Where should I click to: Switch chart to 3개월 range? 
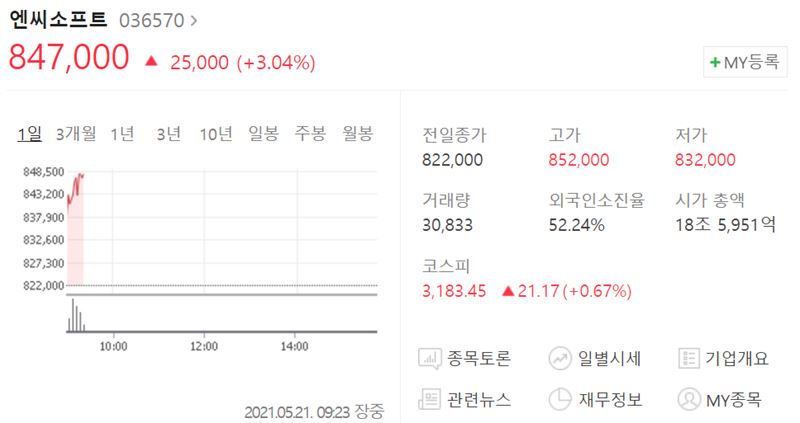click(x=76, y=134)
